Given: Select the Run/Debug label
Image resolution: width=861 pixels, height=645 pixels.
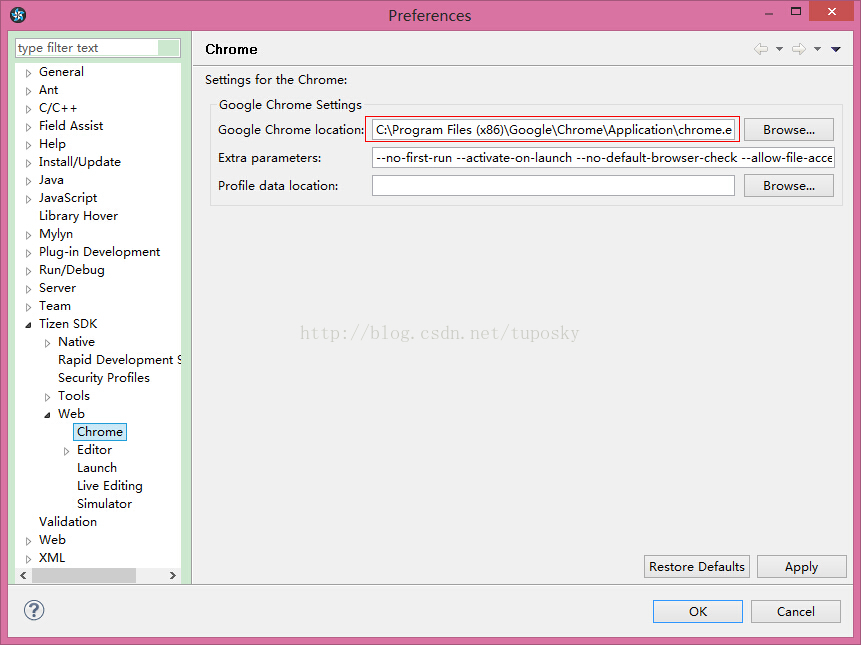Looking at the screenshot, I should (x=72, y=270).
